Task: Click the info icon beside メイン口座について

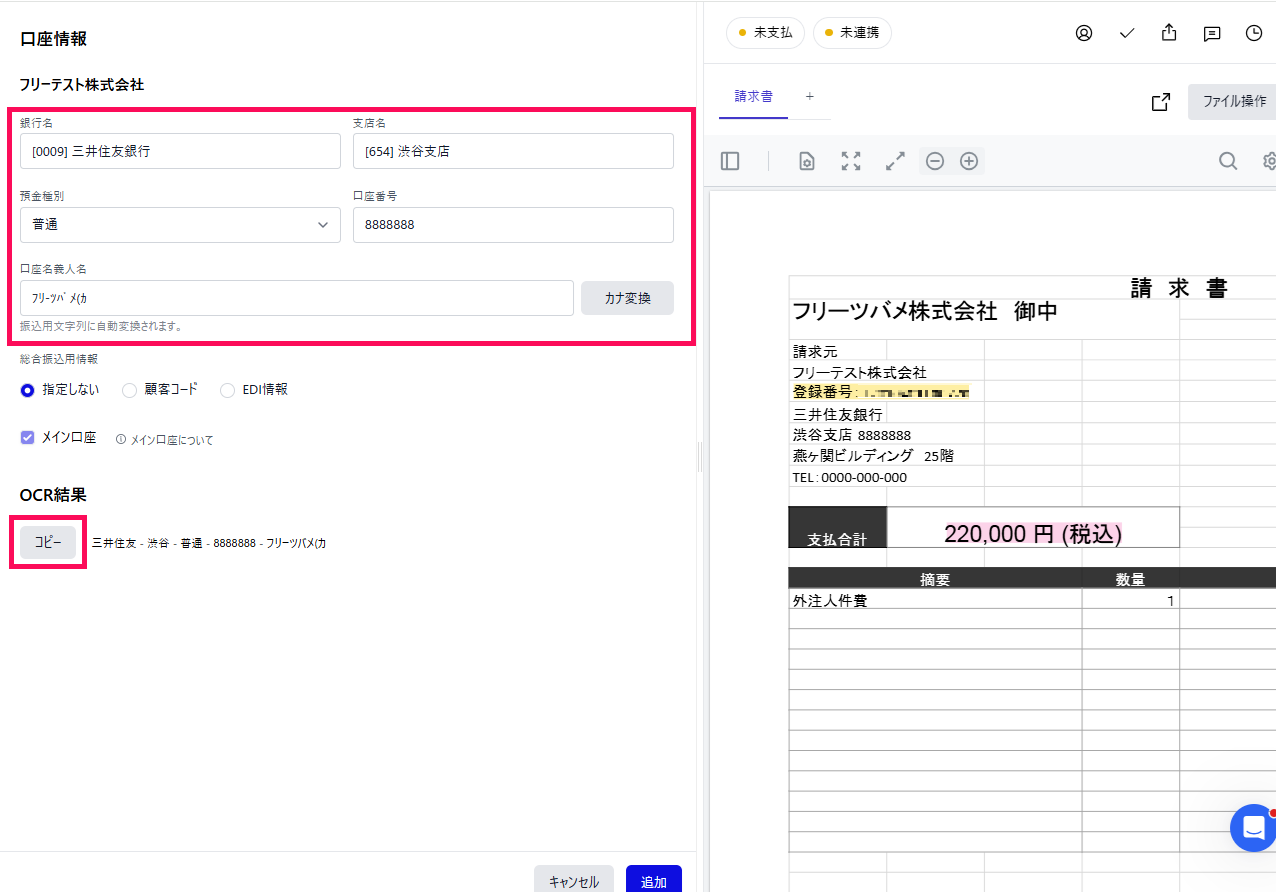Action: [121, 439]
